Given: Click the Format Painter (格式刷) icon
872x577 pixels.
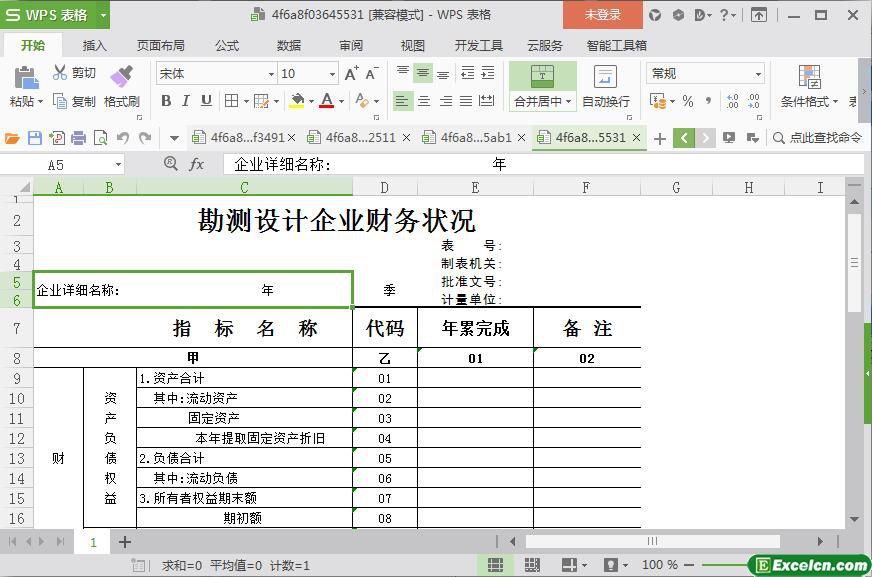Looking at the screenshot, I should tap(121, 78).
